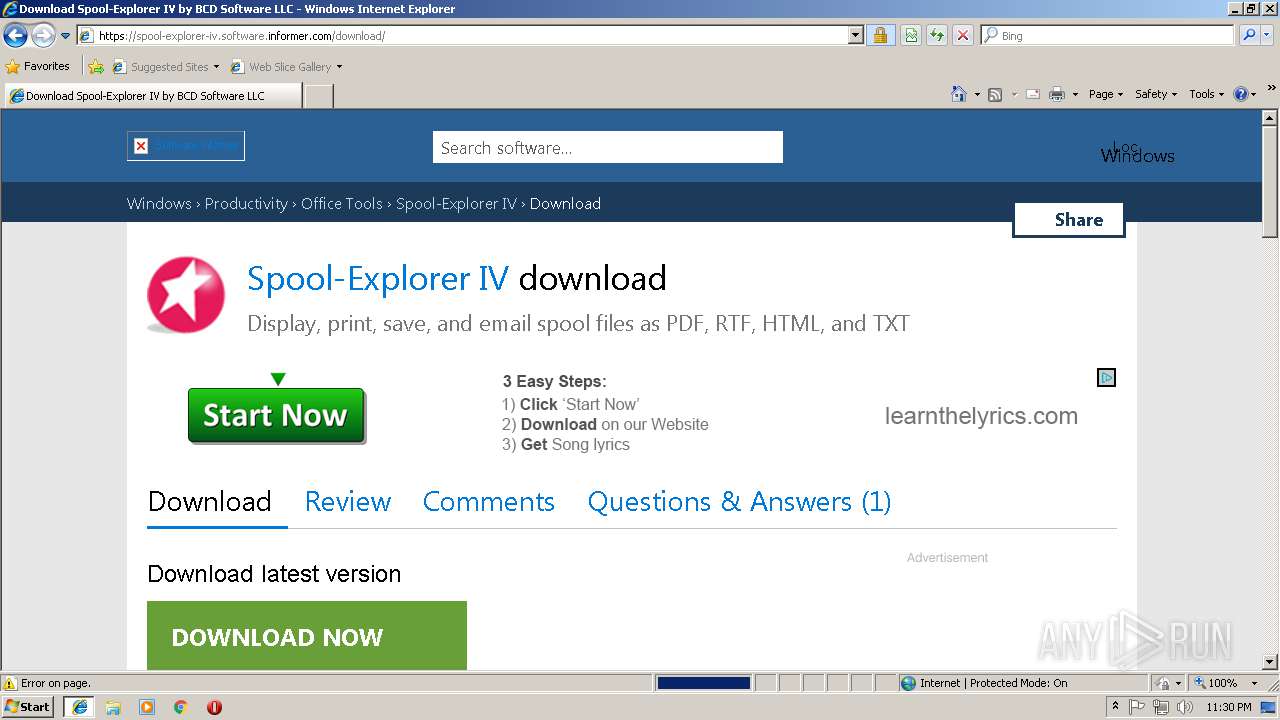Viewport: 1280px width, 720px height.
Task: Click the Search software field
Action: click(607, 147)
